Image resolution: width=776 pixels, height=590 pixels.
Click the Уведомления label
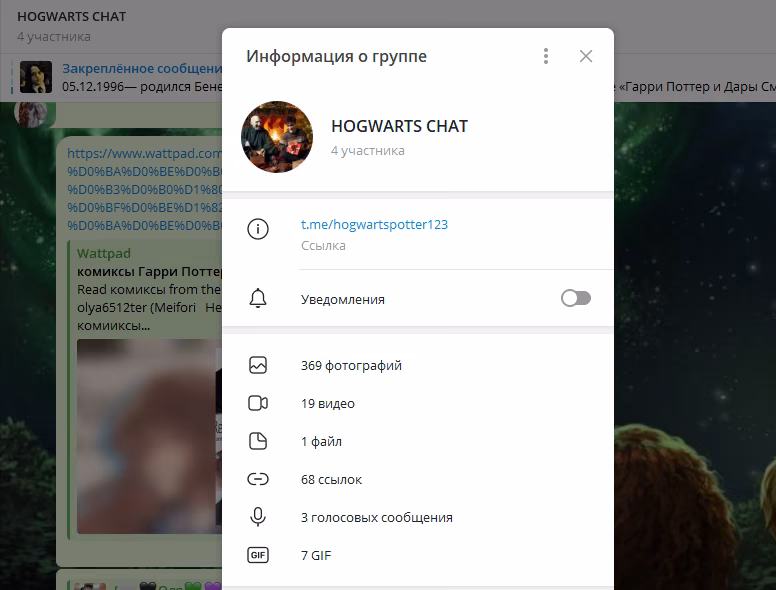tap(342, 299)
